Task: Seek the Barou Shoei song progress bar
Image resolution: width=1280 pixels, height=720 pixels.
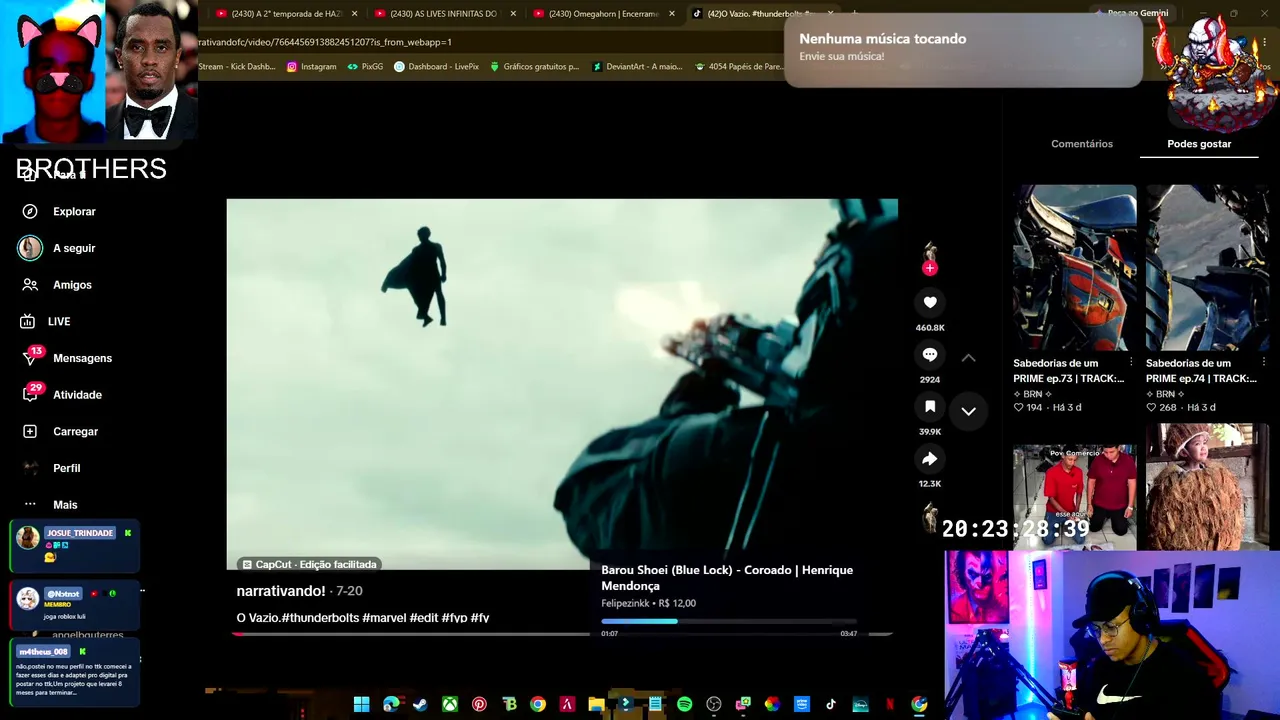Action: [x=729, y=621]
